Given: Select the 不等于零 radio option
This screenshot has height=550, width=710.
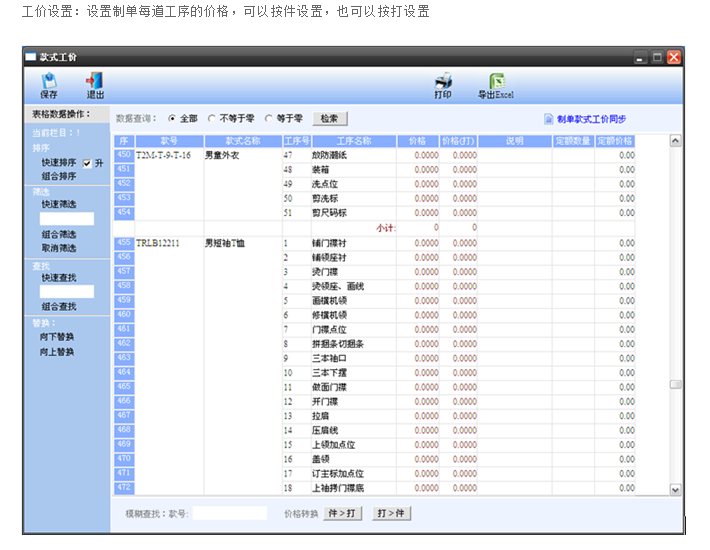Looking at the screenshot, I should (x=212, y=119).
